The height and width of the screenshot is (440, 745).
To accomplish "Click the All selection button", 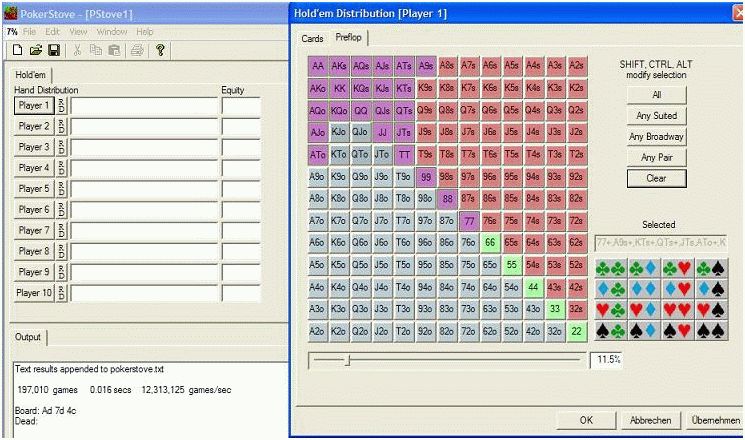I will click(657, 95).
